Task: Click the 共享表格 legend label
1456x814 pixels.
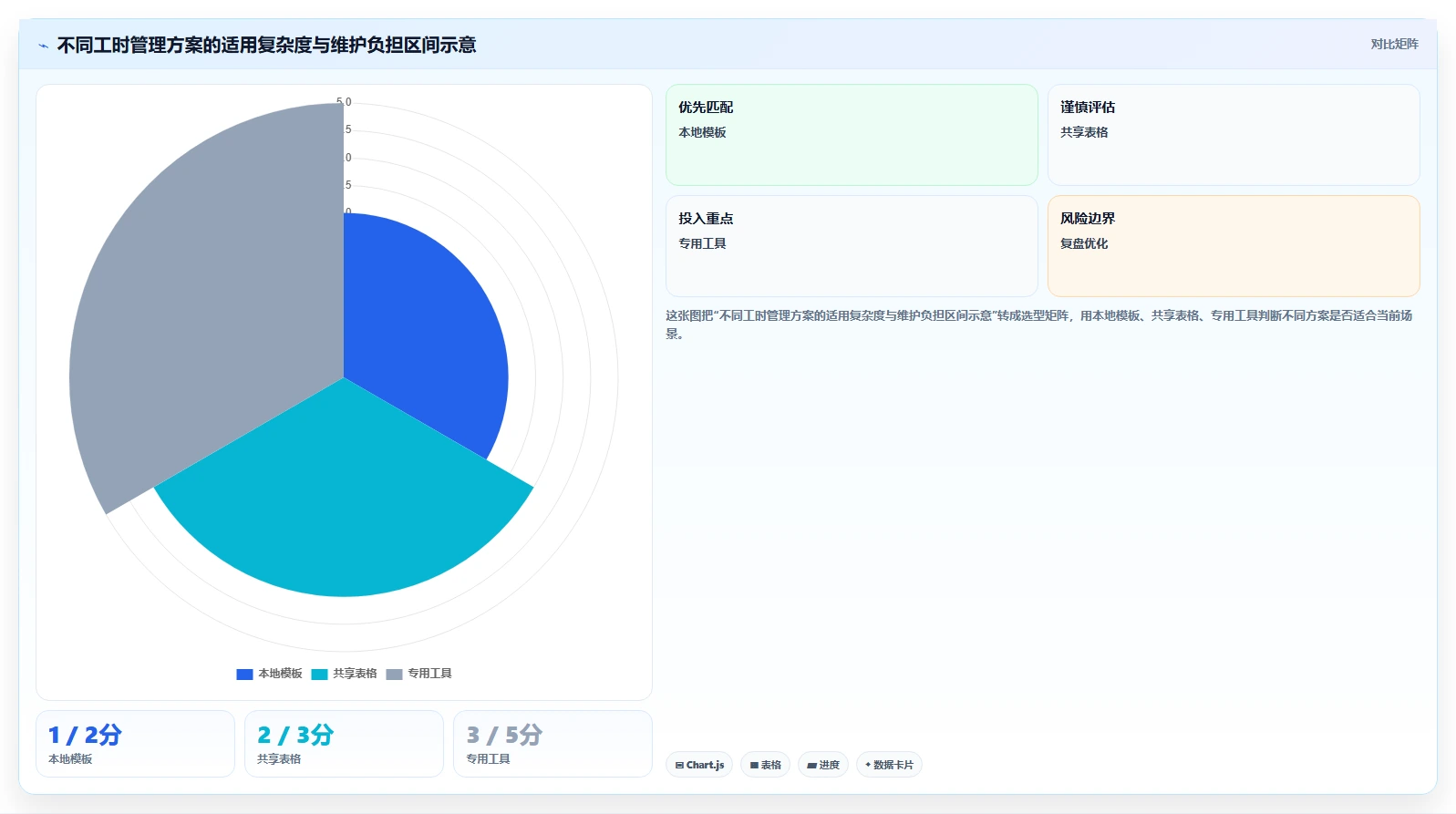Action: click(x=355, y=674)
